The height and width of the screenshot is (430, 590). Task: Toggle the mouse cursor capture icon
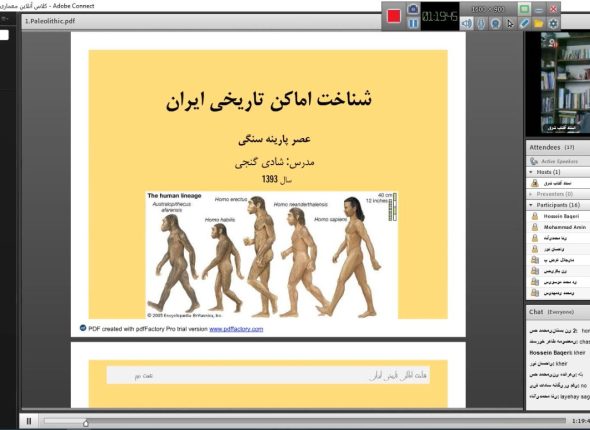[x=510, y=23]
